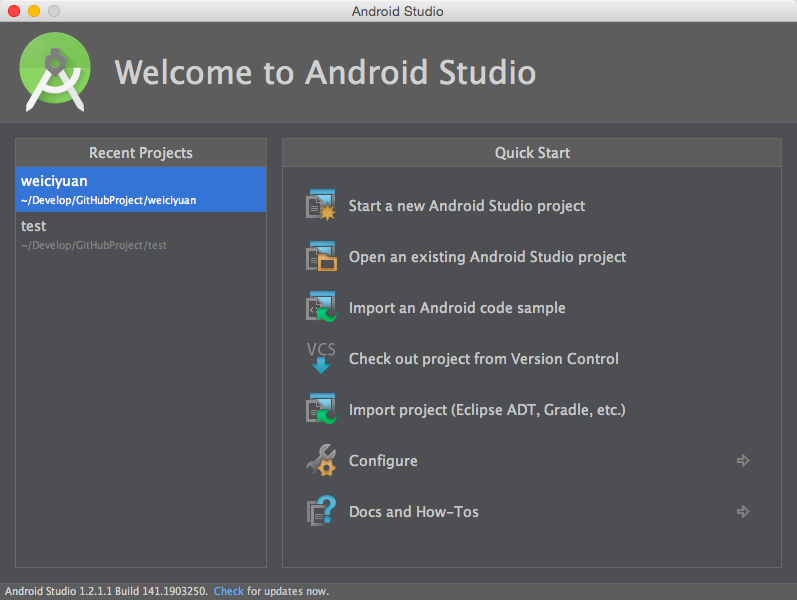Click the ~/Develop/GitHubProject/weiciyuan path

(108, 200)
